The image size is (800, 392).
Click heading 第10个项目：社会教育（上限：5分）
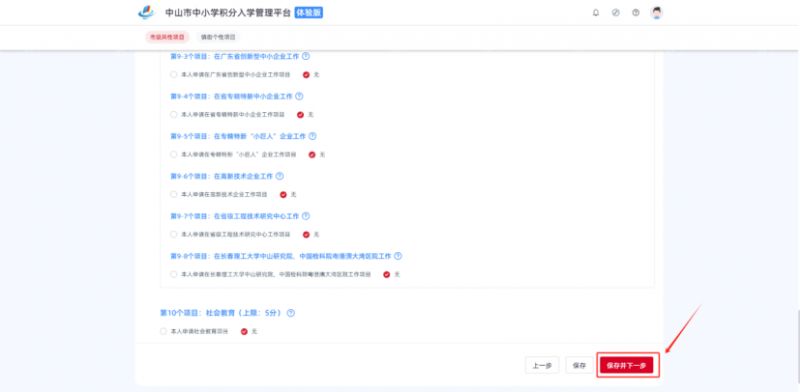coord(221,313)
